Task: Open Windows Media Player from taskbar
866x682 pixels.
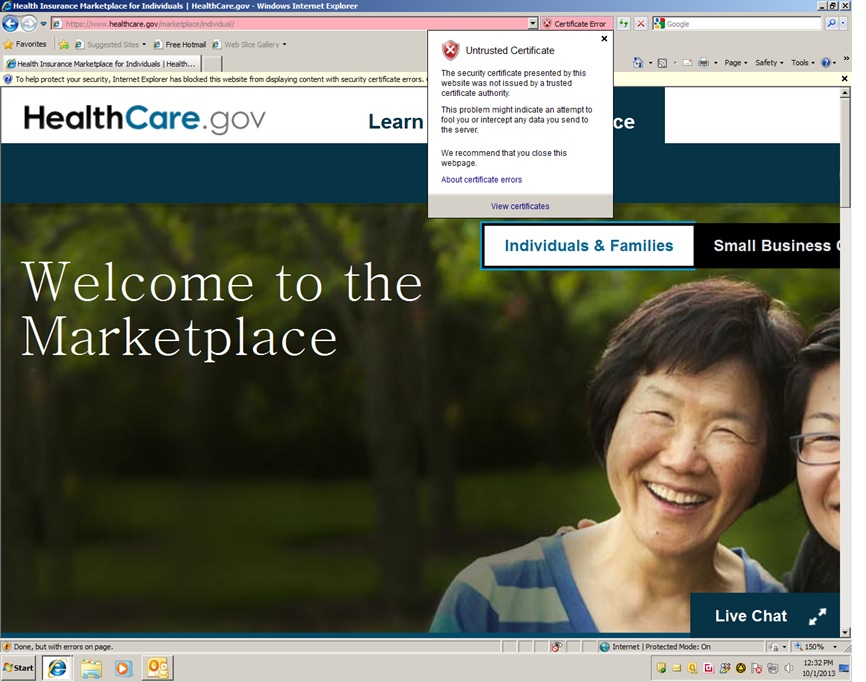Action: click(x=124, y=668)
